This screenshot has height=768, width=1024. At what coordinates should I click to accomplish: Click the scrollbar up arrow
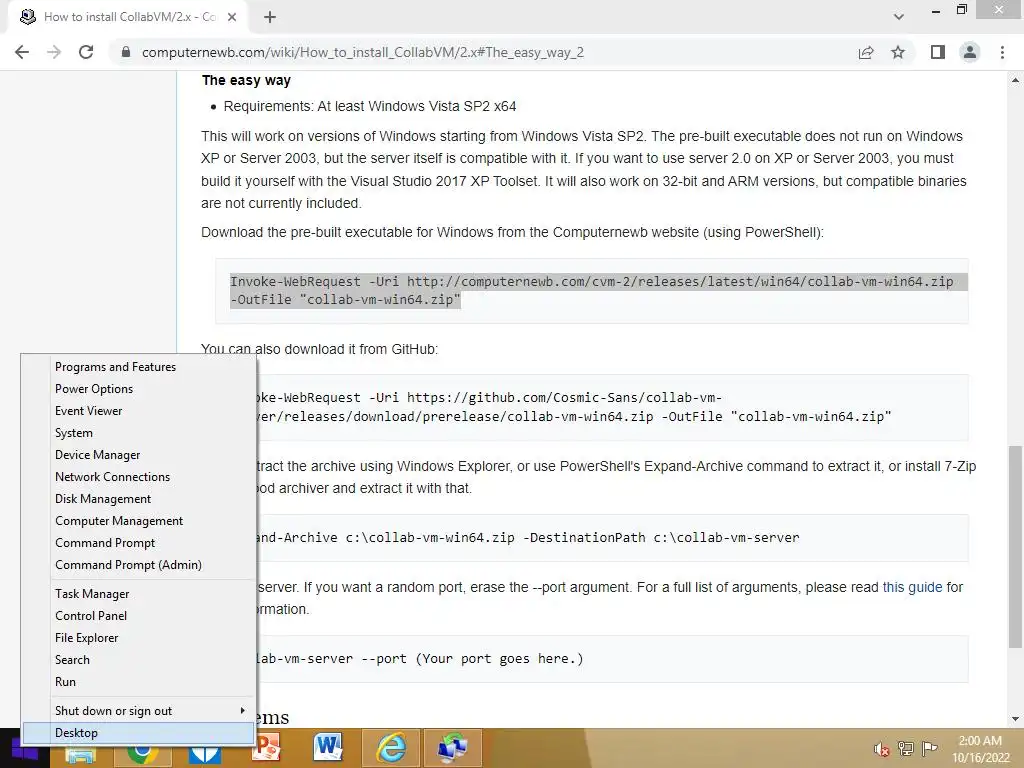1015,80
